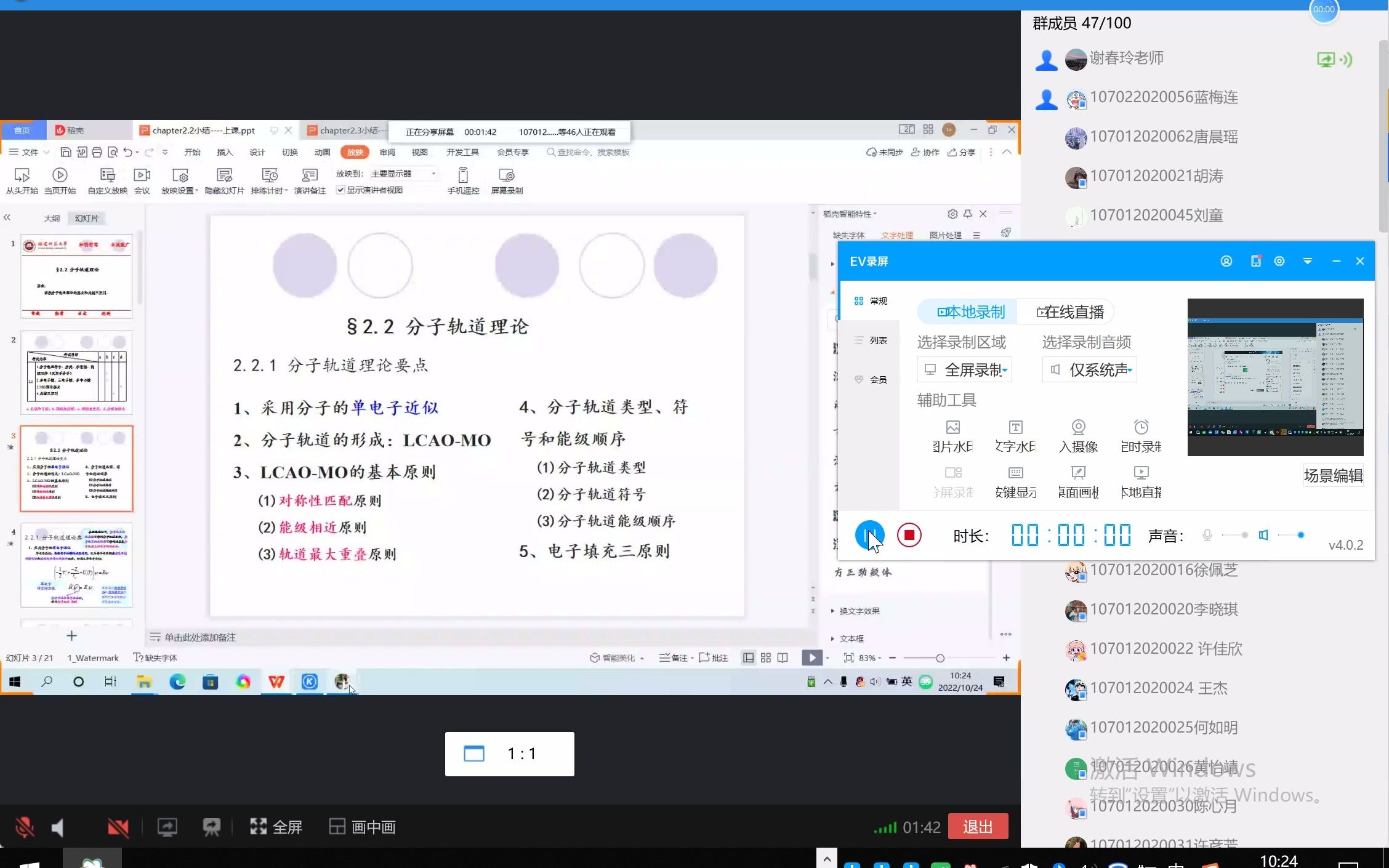This screenshot has height=868, width=1389.
Task: Click the 会议 meeting icon in ribbon
Action: (142, 181)
